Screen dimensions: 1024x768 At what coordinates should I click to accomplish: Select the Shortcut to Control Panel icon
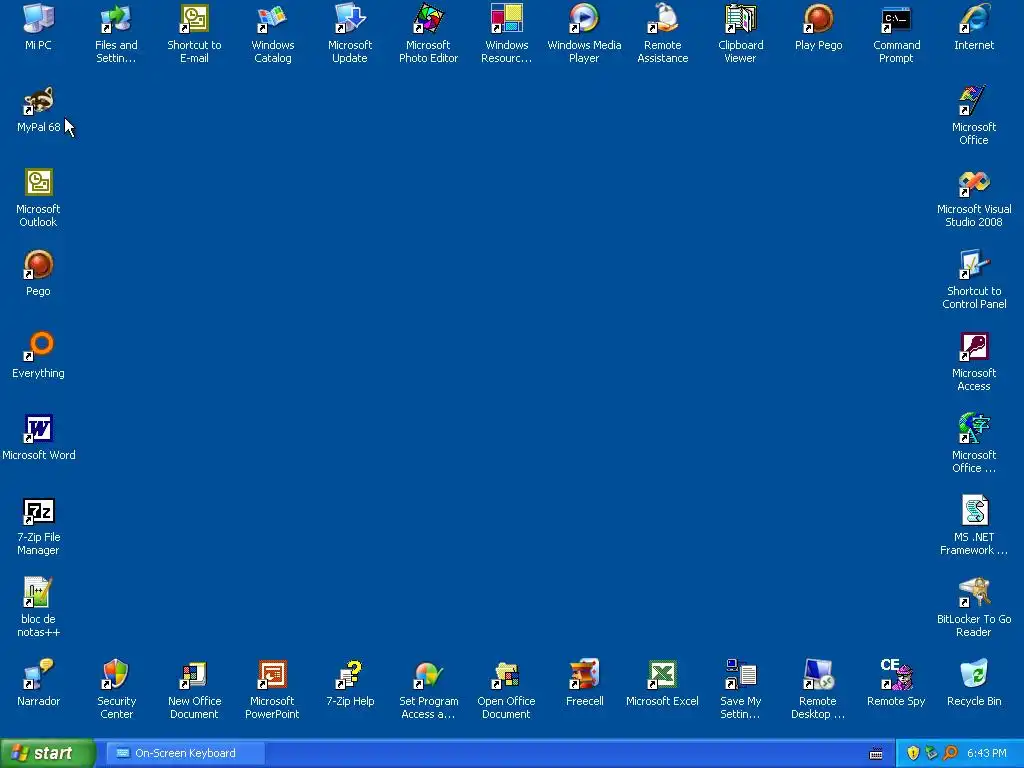[974, 265]
